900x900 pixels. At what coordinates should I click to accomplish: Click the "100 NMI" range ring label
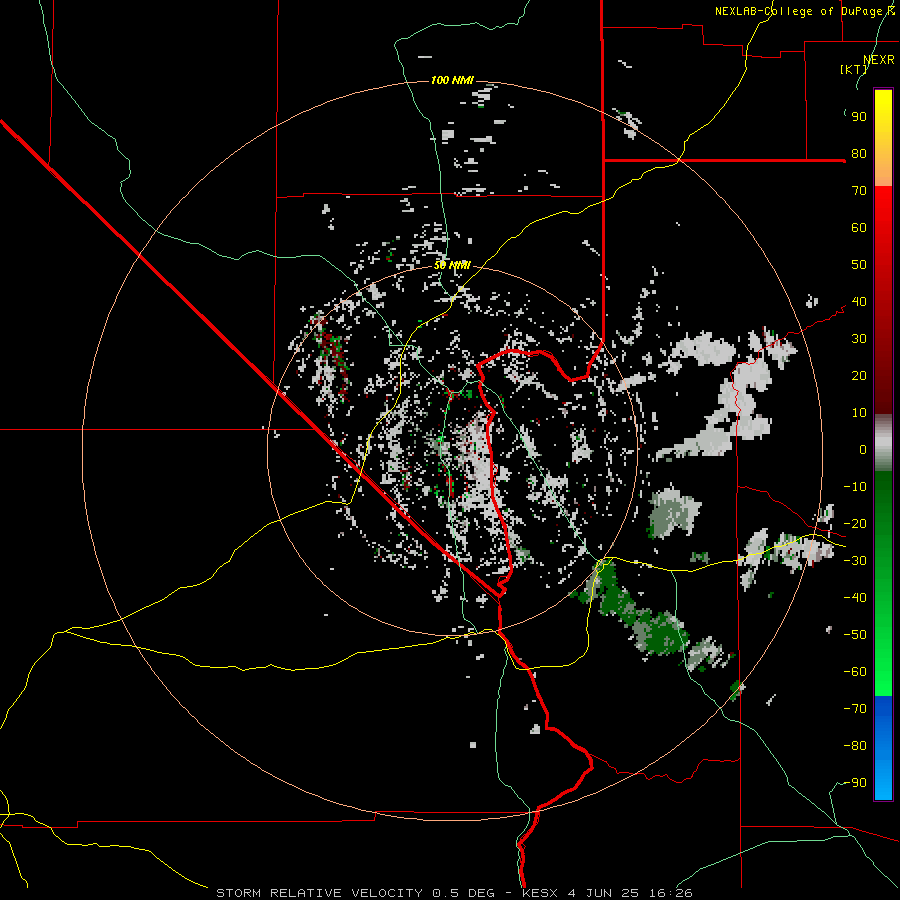coord(452,80)
